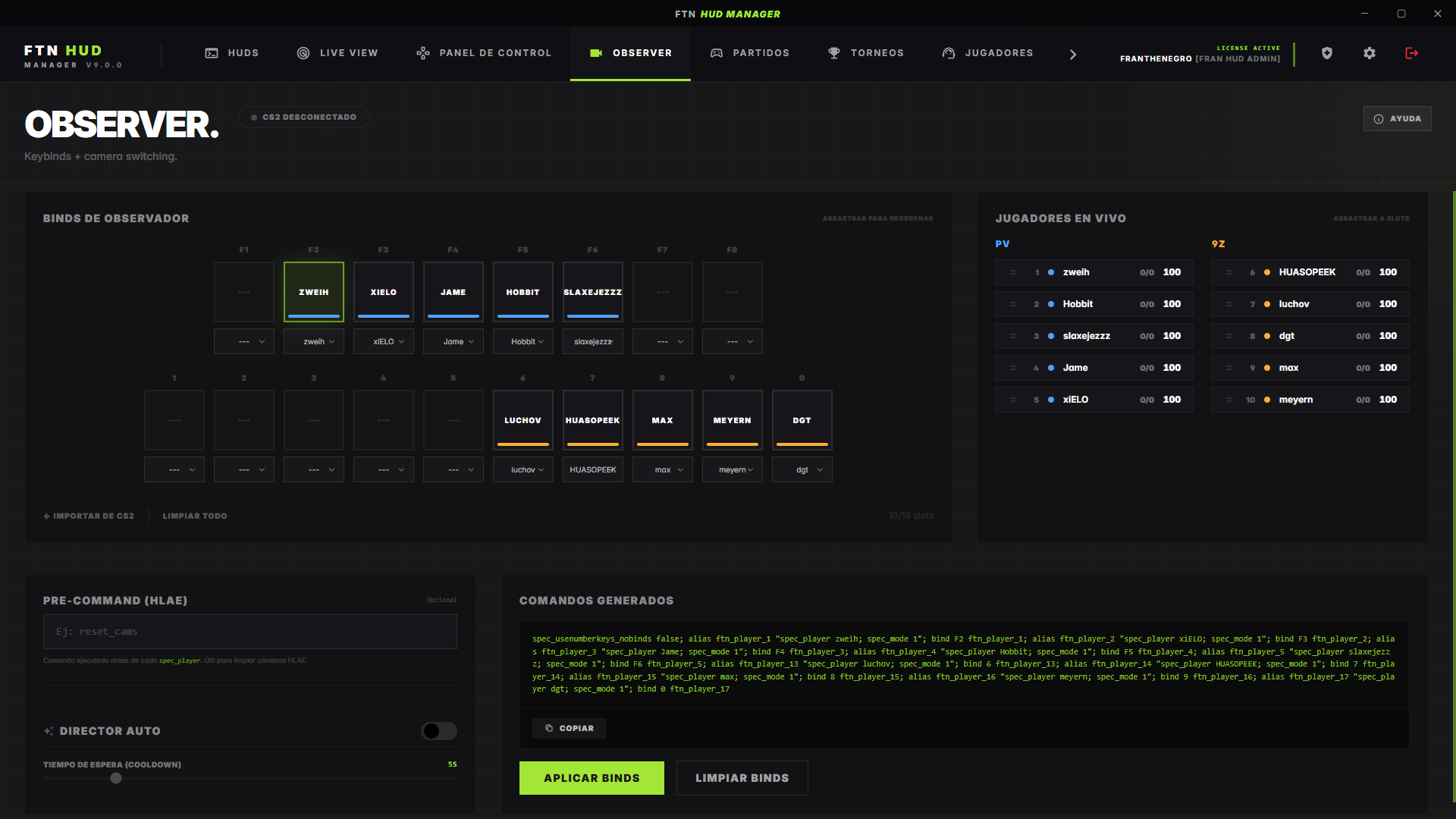
Task: Open the F3 xiELO player dropdown
Action: pos(384,342)
